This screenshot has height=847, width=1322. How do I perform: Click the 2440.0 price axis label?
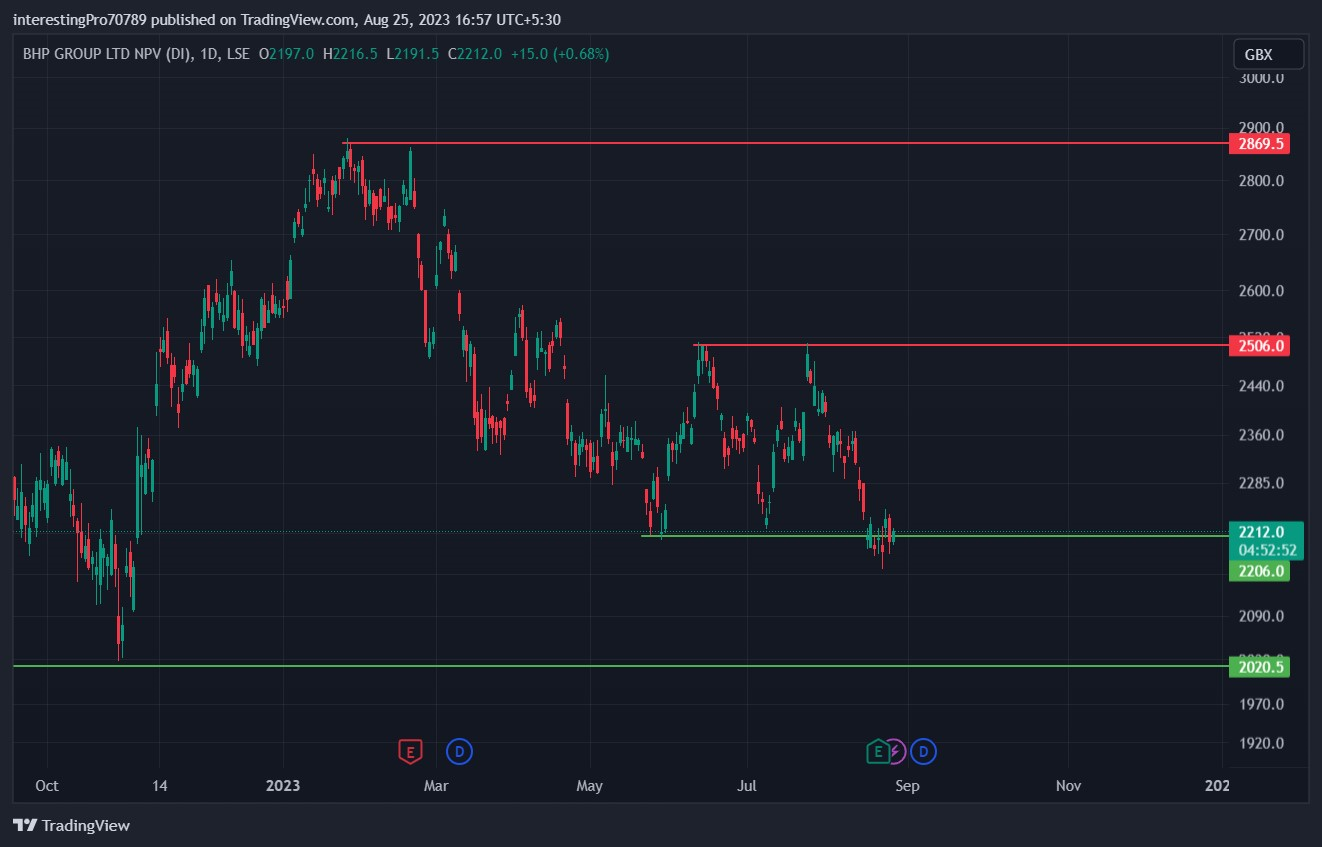[1262, 386]
